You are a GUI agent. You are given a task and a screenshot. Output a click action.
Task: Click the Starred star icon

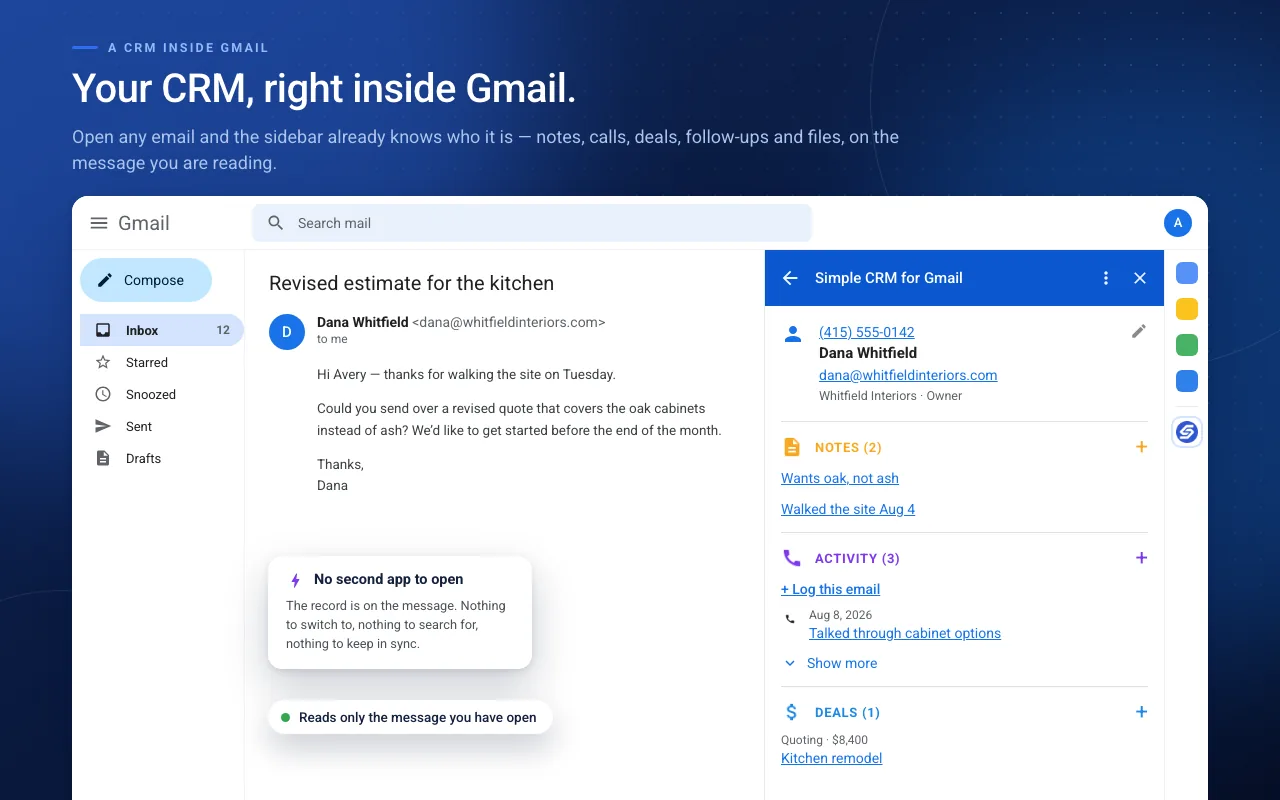[x=103, y=362]
